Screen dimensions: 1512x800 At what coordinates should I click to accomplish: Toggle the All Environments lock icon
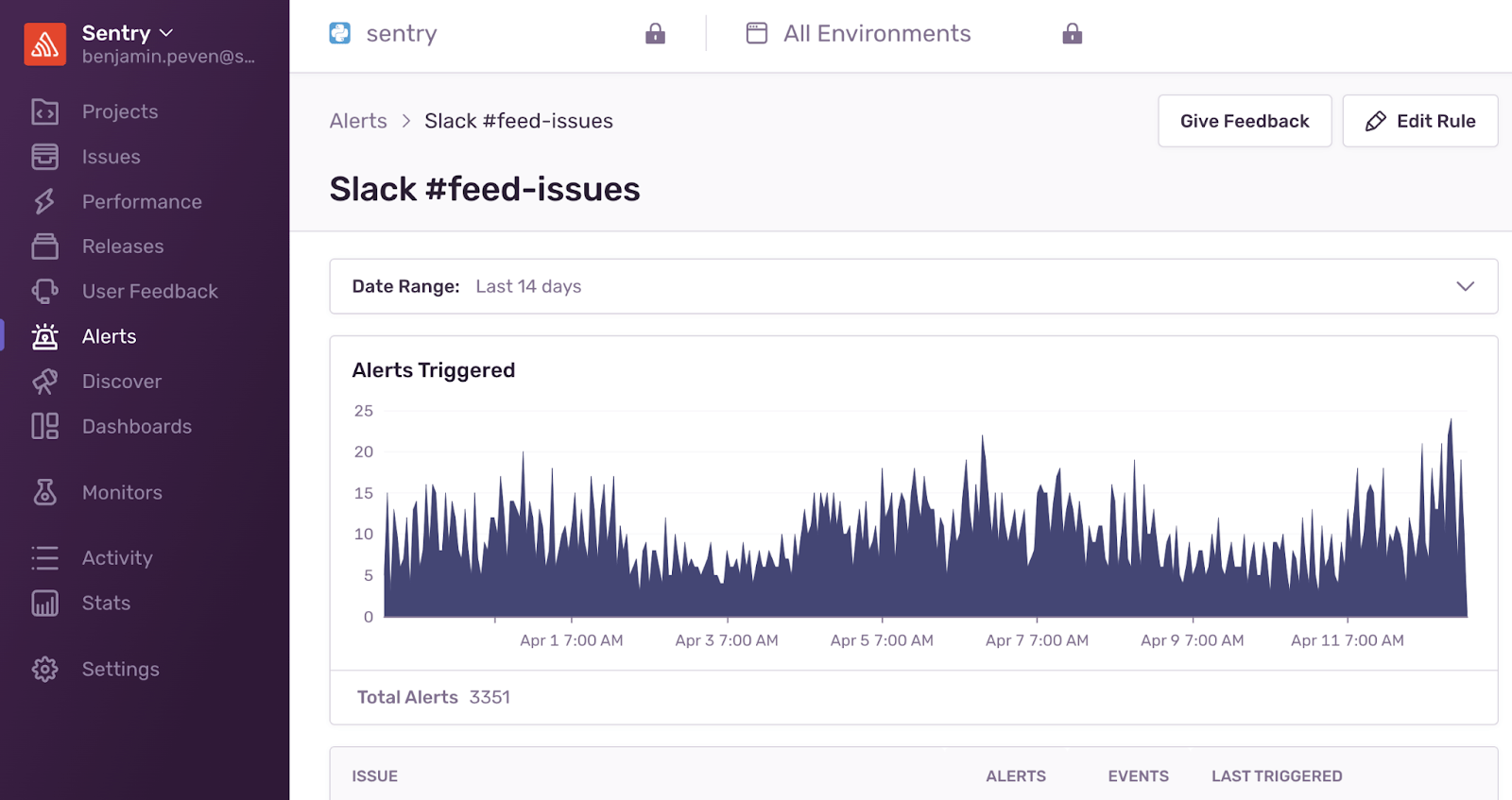click(x=1072, y=34)
